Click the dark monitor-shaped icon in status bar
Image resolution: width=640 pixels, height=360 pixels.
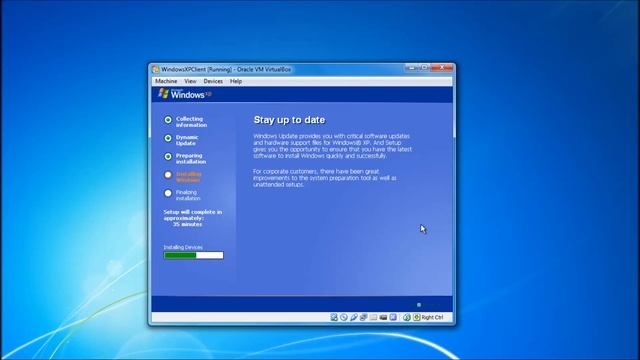[383, 317]
